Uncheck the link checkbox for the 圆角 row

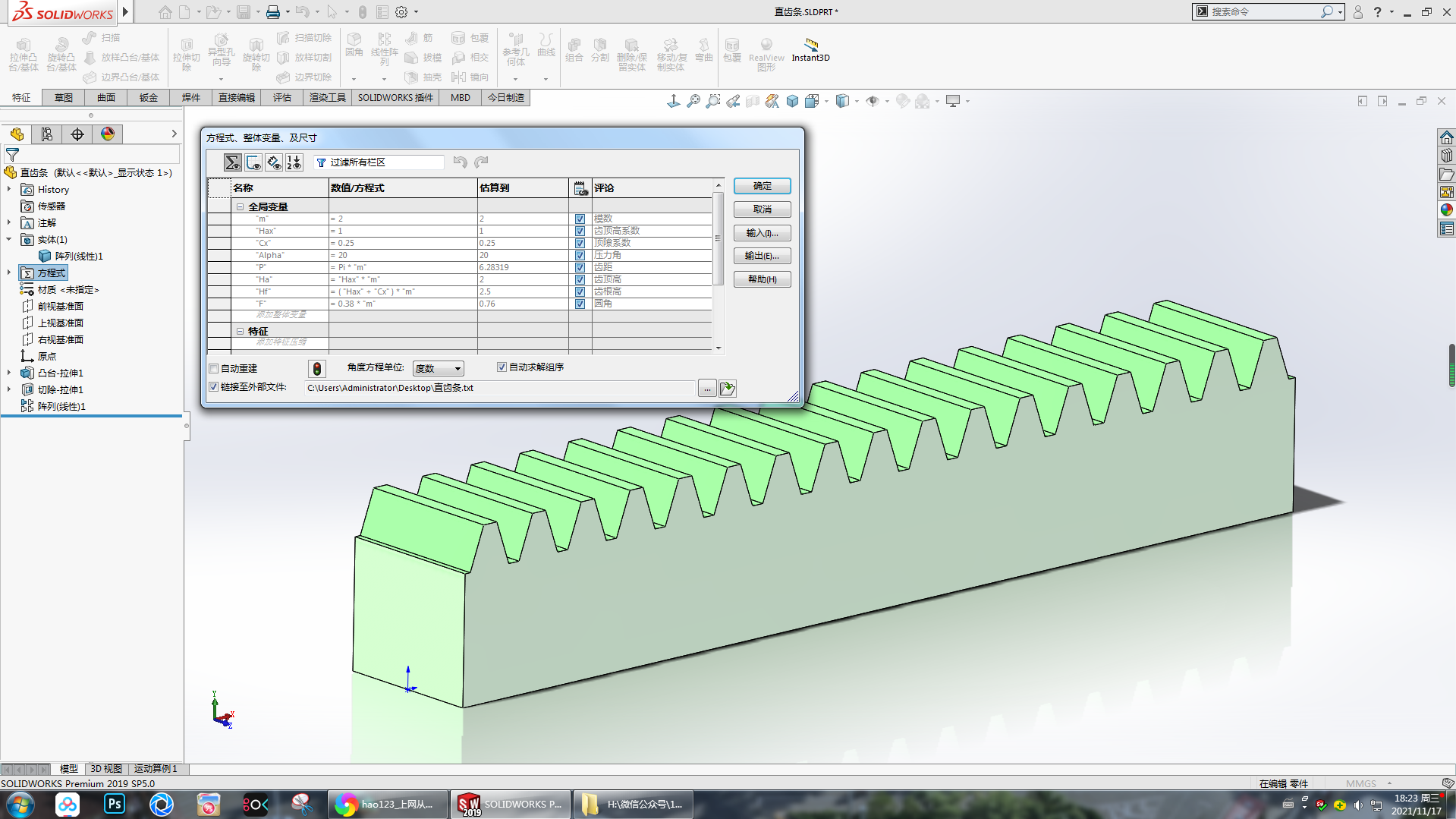580,304
